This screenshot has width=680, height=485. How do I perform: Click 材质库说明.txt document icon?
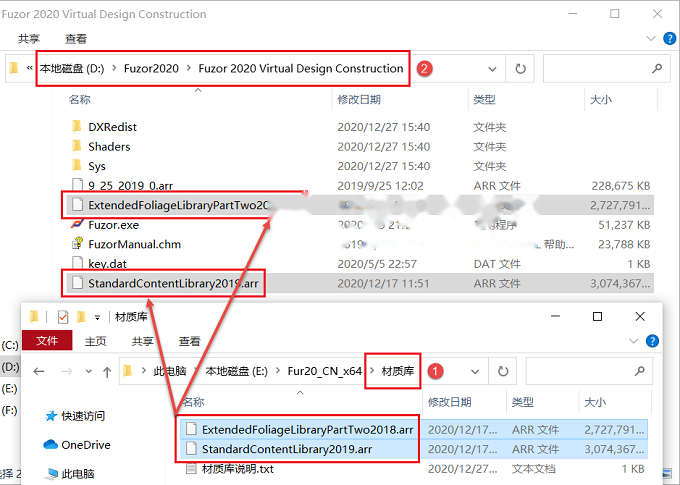coord(191,469)
